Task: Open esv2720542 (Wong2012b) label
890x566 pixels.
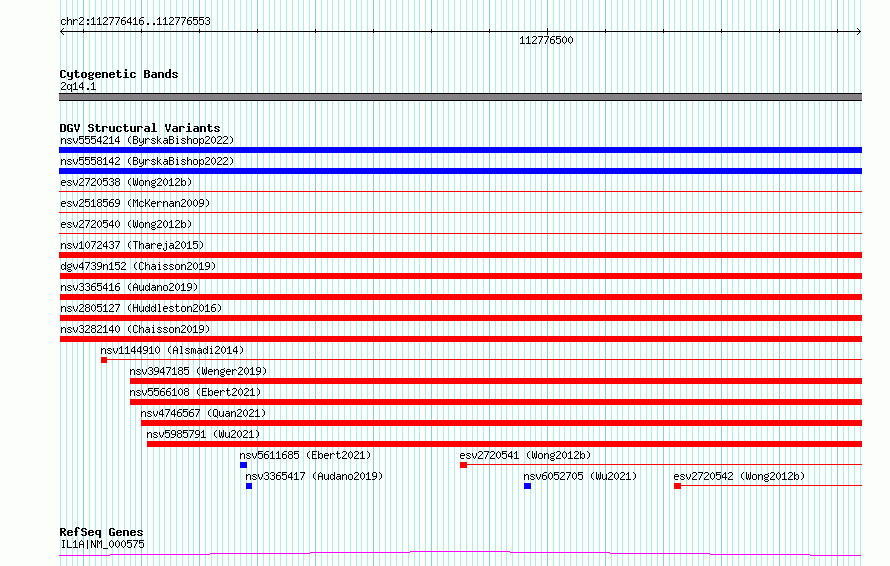Action: point(739,476)
